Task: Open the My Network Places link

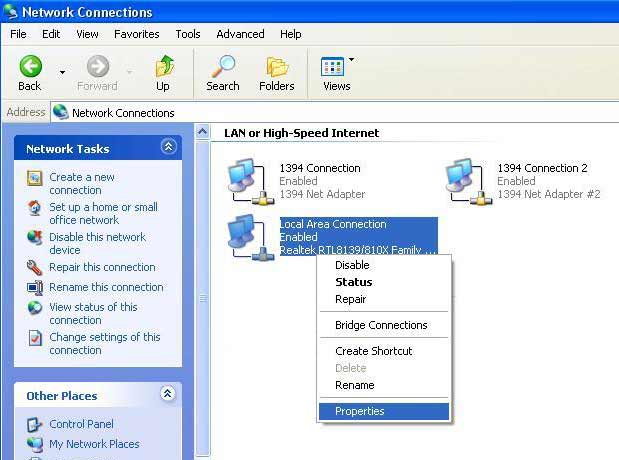Action: tap(94, 444)
